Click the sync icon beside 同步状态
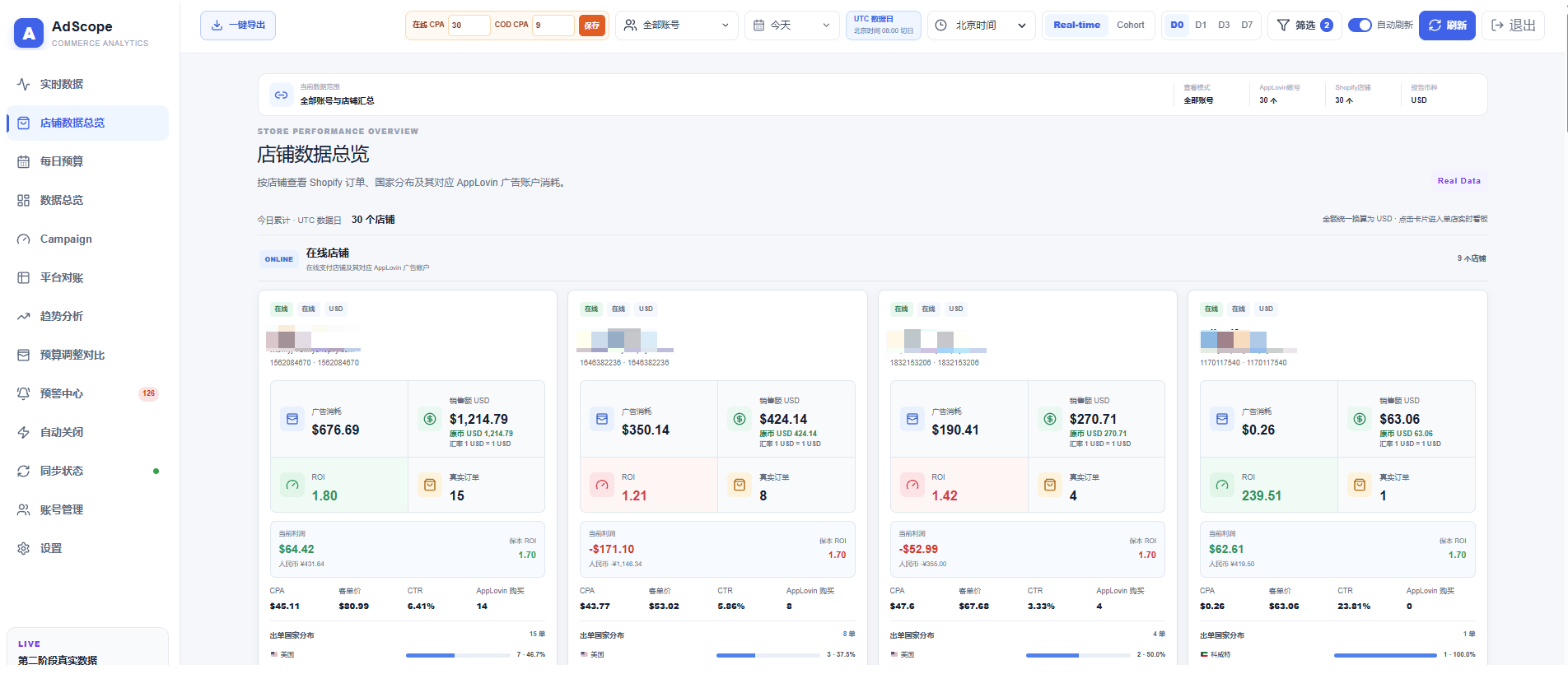 [x=23, y=471]
